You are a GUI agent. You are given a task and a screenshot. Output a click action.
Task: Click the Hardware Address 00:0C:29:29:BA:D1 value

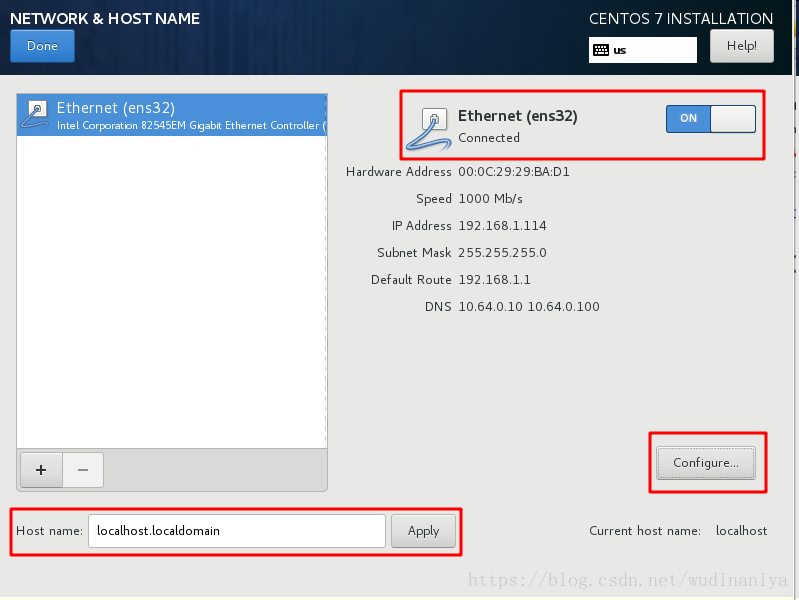[514, 172]
